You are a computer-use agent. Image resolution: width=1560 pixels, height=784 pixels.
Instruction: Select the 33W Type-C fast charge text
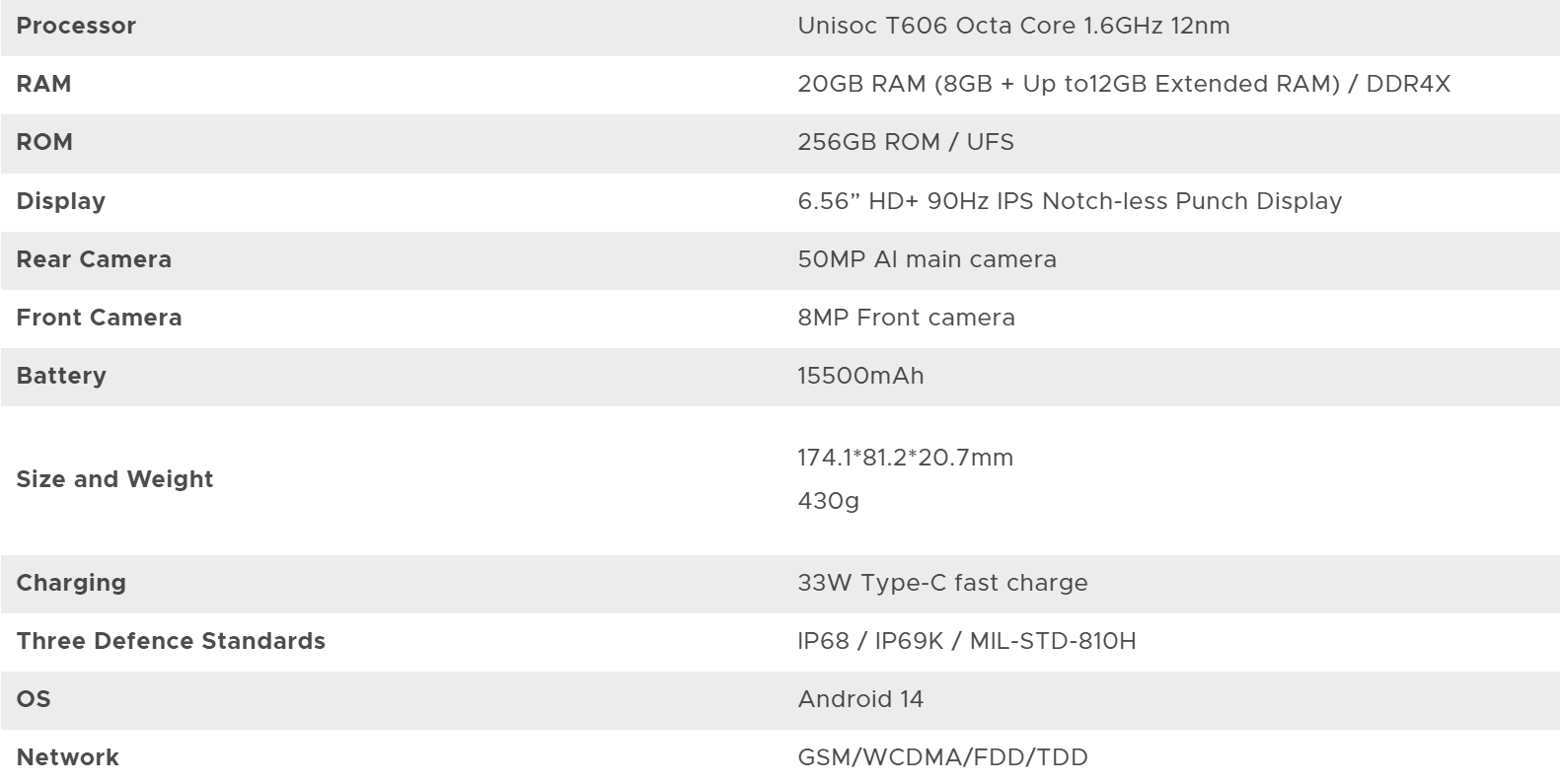point(942,583)
